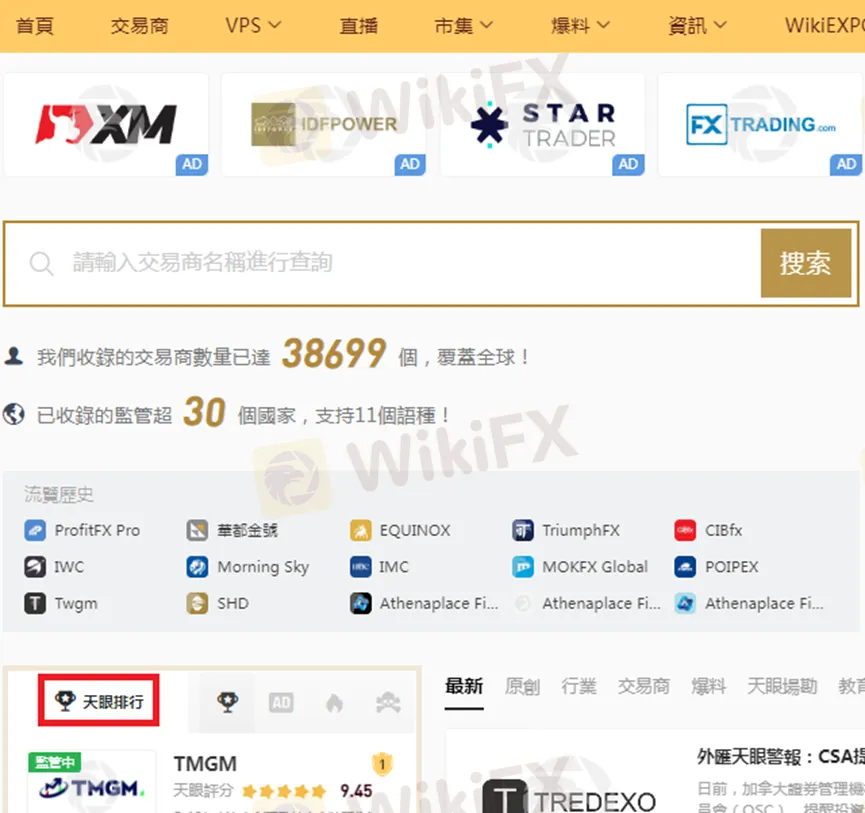The width and height of the screenshot is (865, 813).
Task: Select the flame hot-ranking icon
Action: pyautogui.click(x=334, y=703)
